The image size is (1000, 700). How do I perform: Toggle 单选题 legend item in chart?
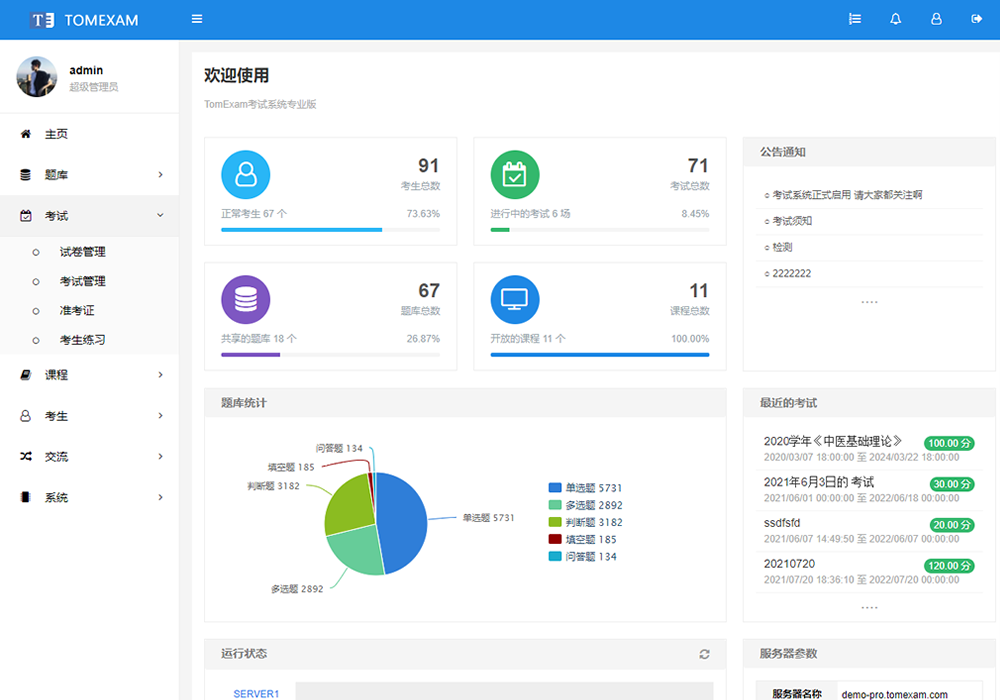click(x=585, y=488)
